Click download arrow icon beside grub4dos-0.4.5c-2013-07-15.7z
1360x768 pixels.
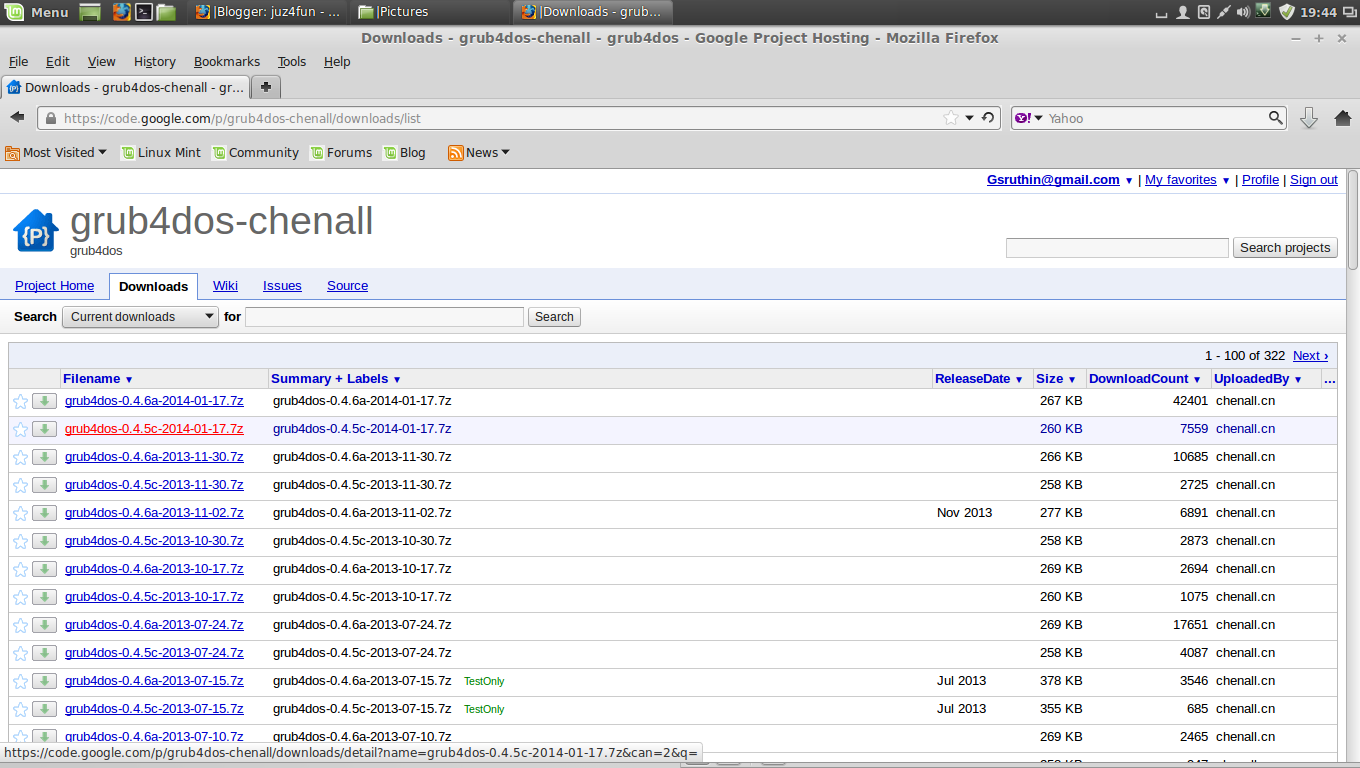point(44,709)
